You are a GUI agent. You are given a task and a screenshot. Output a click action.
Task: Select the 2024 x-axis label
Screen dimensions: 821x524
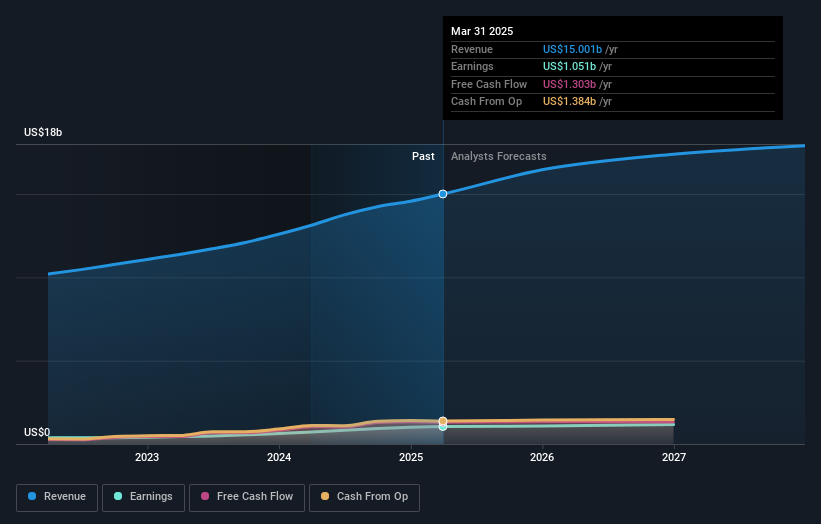pyautogui.click(x=279, y=458)
